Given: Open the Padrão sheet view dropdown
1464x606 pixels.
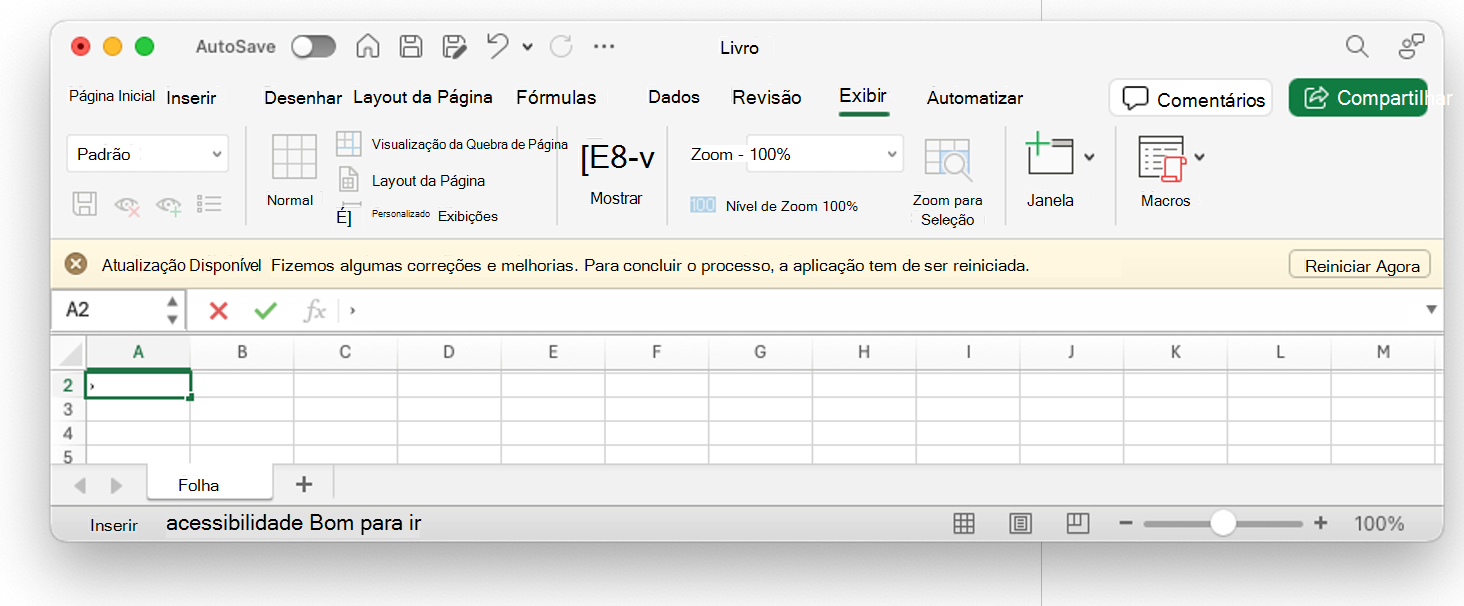Looking at the screenshot, I should tap(148, 154).
